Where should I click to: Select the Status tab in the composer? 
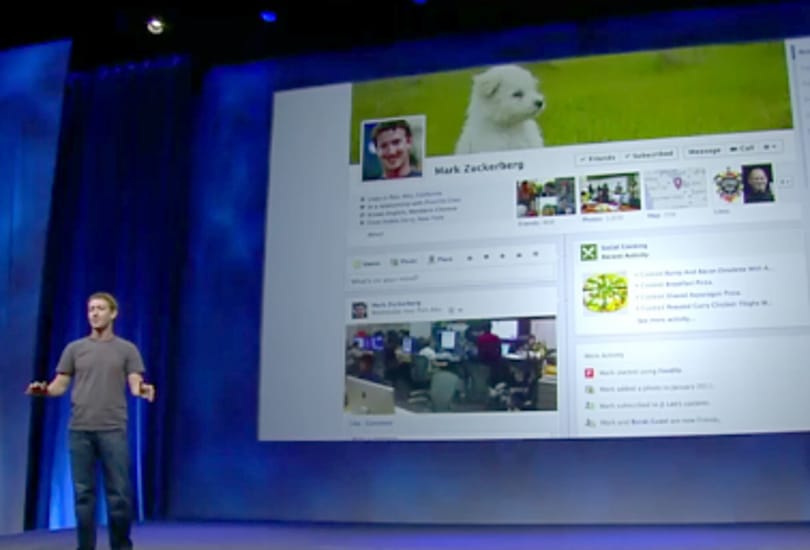point(367,263)
